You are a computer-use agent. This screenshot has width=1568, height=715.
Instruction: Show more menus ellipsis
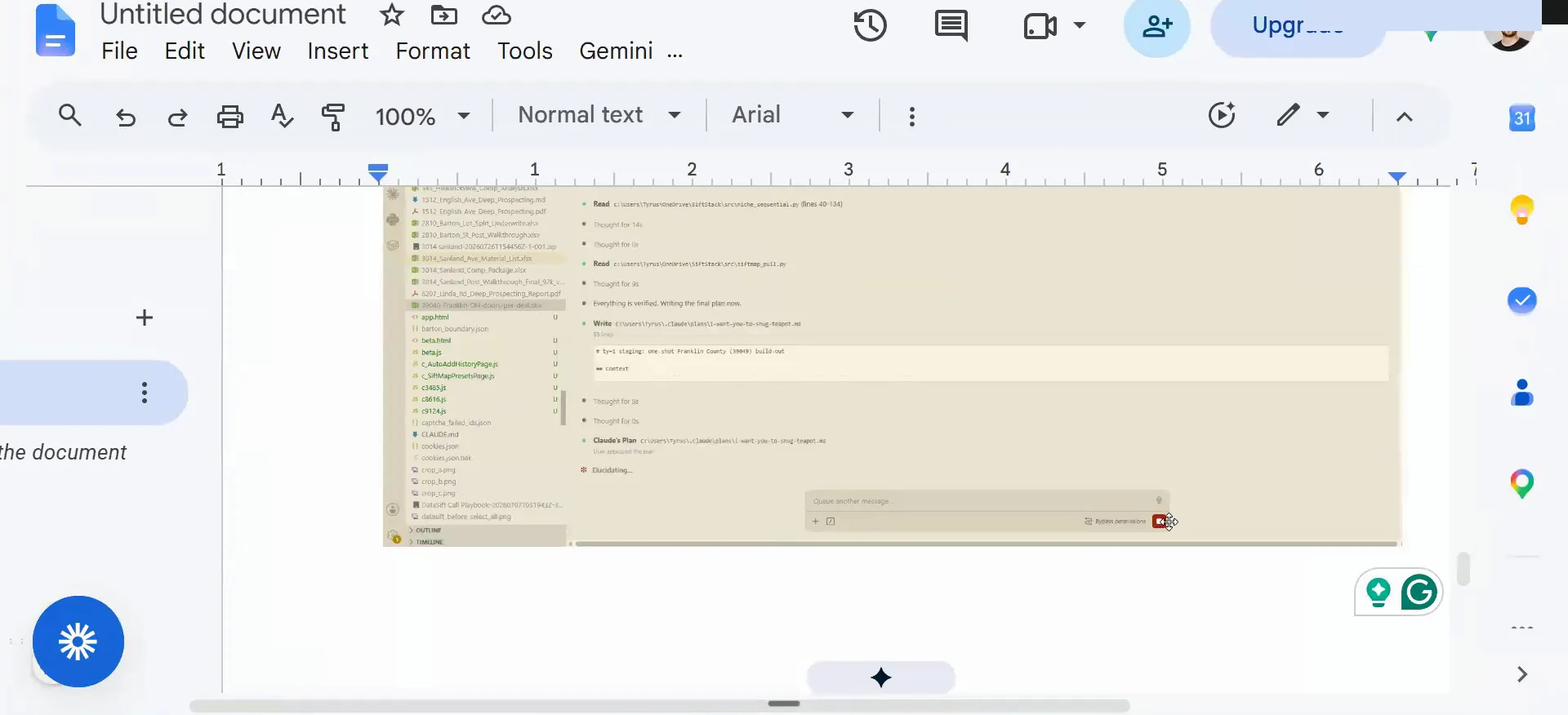pos(675,55)
